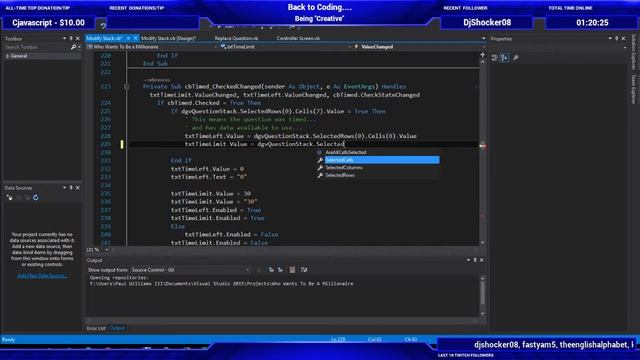Click the Add New Data Source link
Viewport: 640px width, 360px height.
[42, 276]
